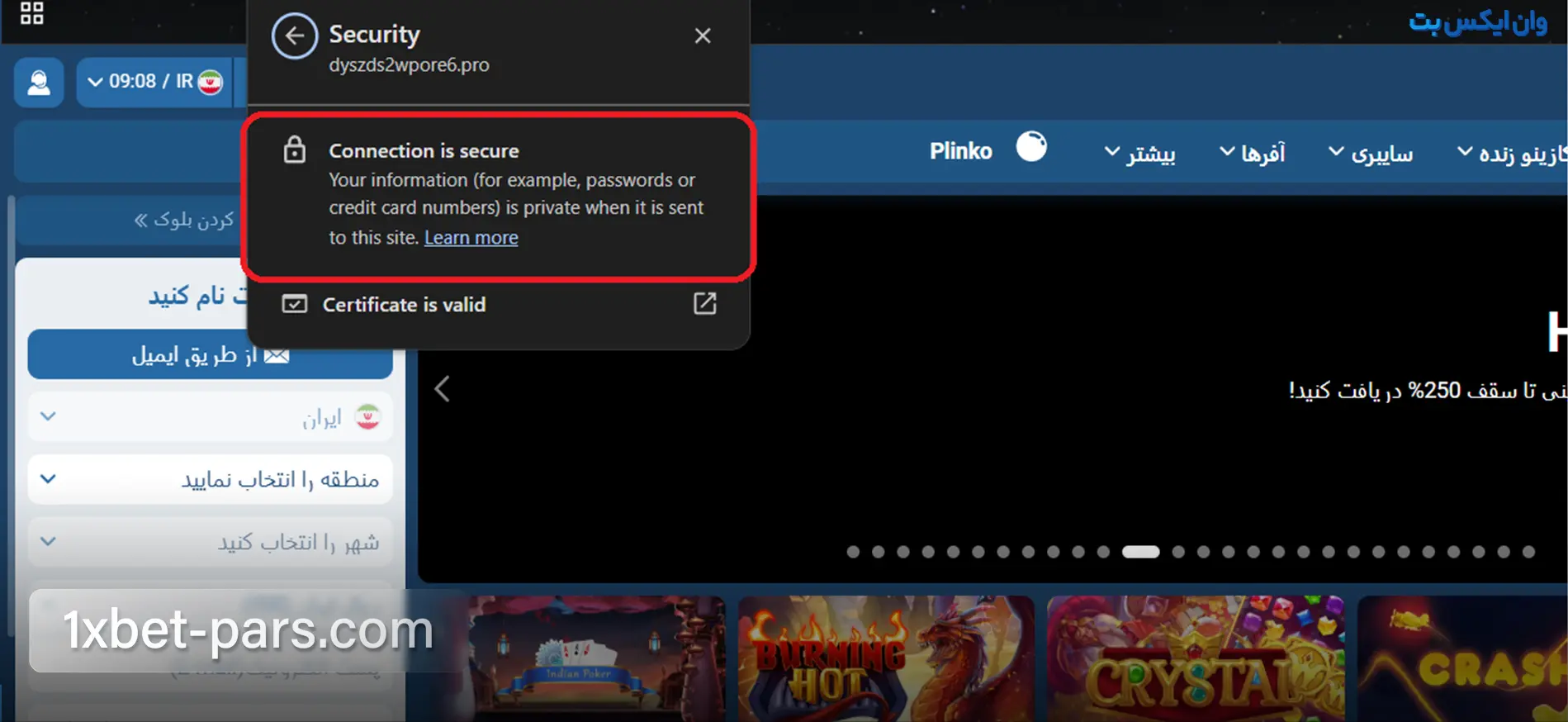The width and height of the screenshot is (1568, 722).
Task: Open the Certificate is valid details
Action: point(499,305)
